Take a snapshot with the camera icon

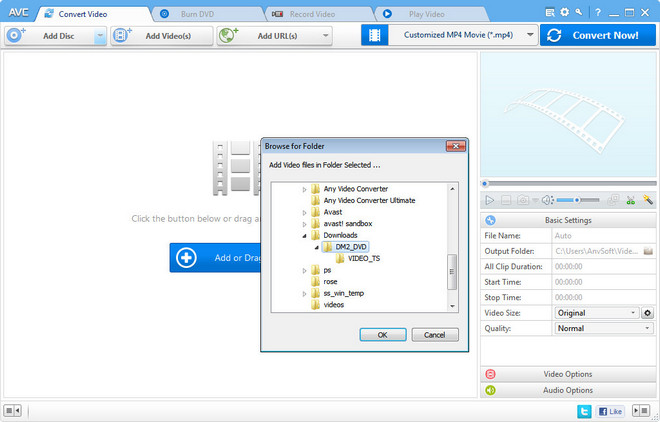tap(523, 200)
